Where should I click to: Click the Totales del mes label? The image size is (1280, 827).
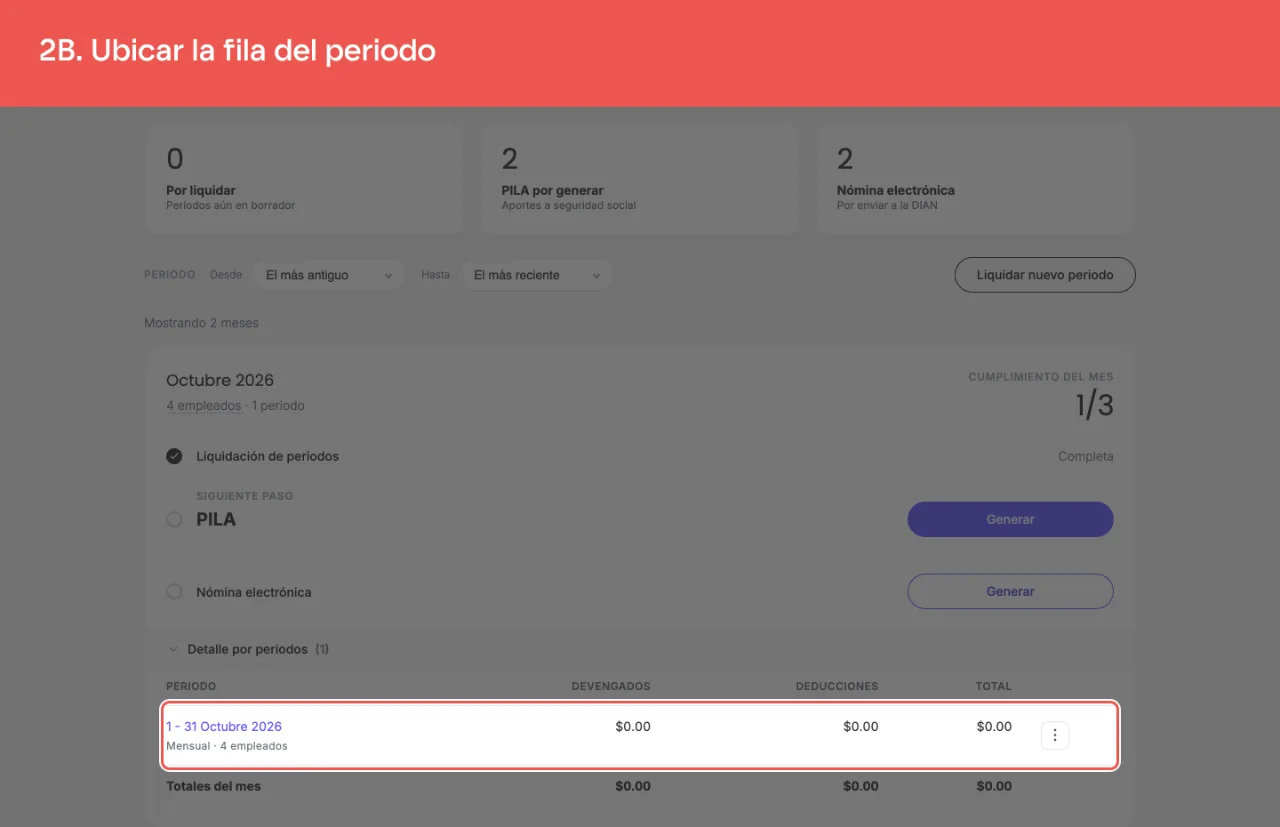213,786
